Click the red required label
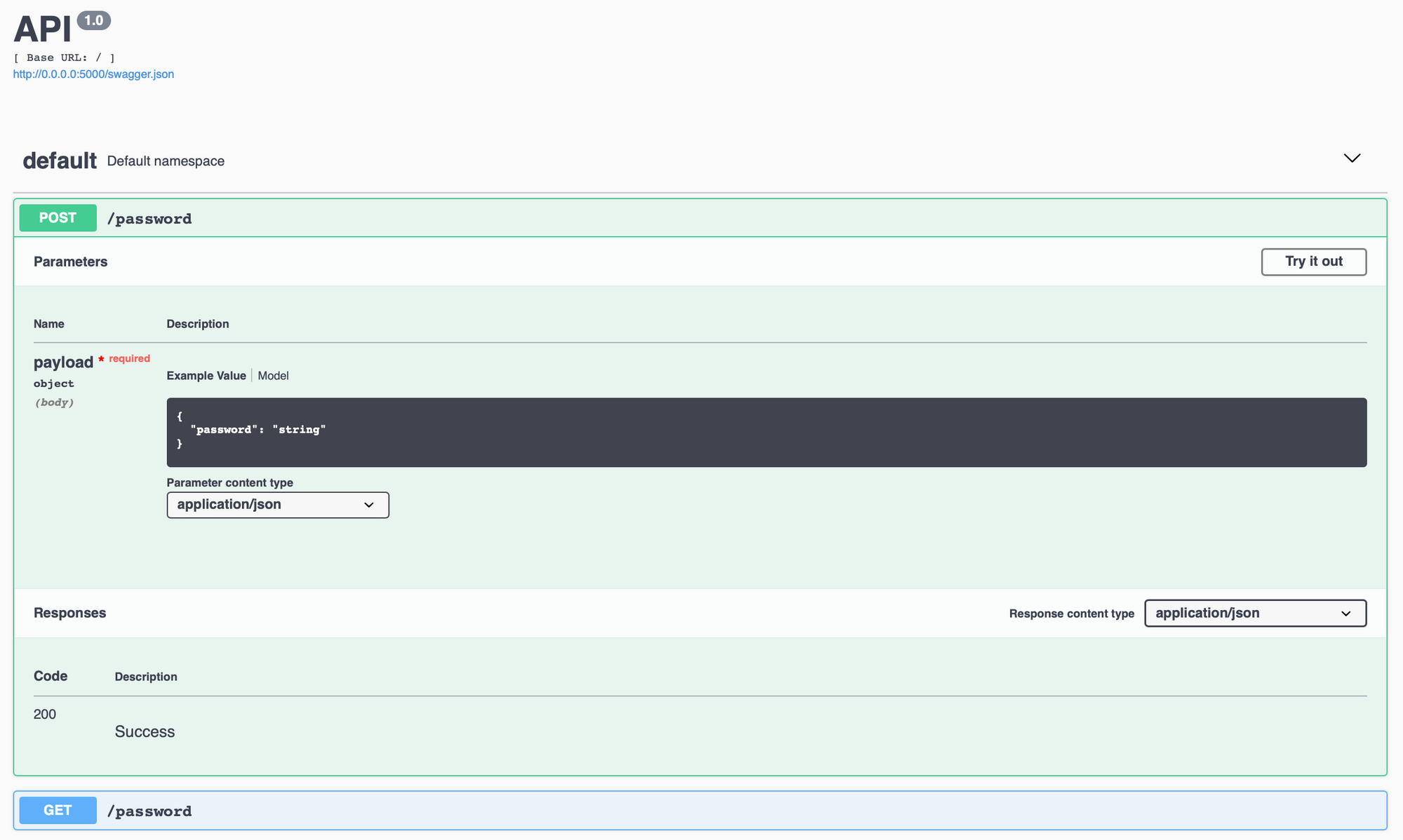 pos(129,358)
